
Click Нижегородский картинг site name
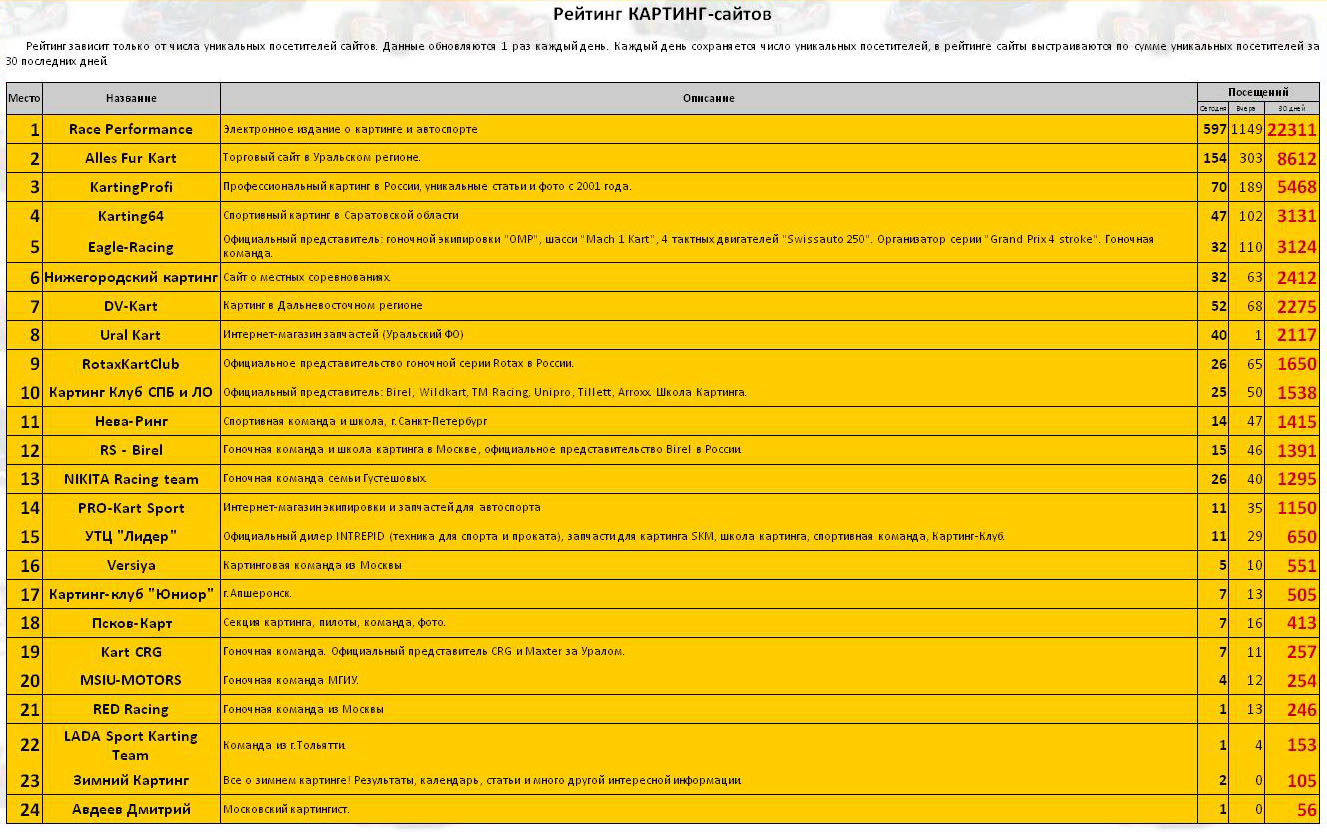[130, 277]
